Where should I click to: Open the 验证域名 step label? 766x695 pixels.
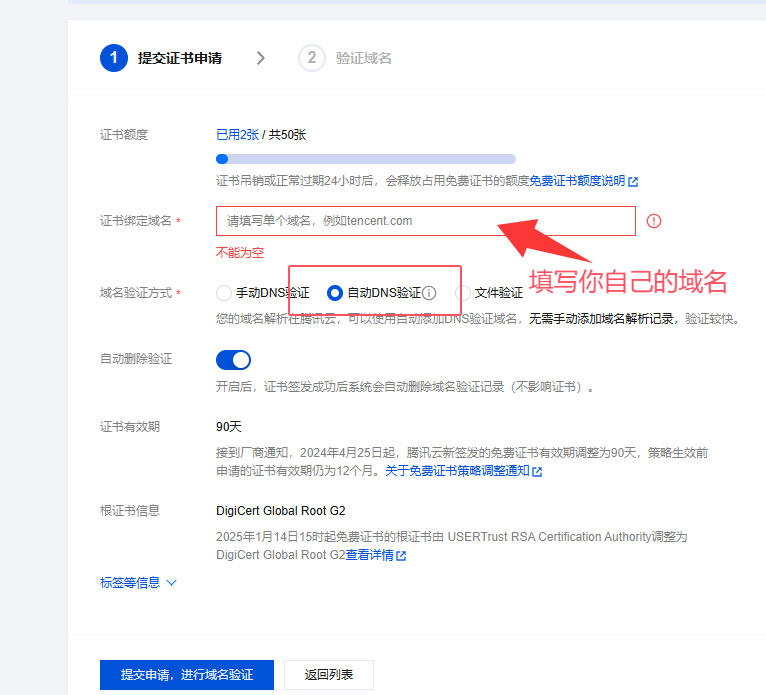tap(364, 58)
